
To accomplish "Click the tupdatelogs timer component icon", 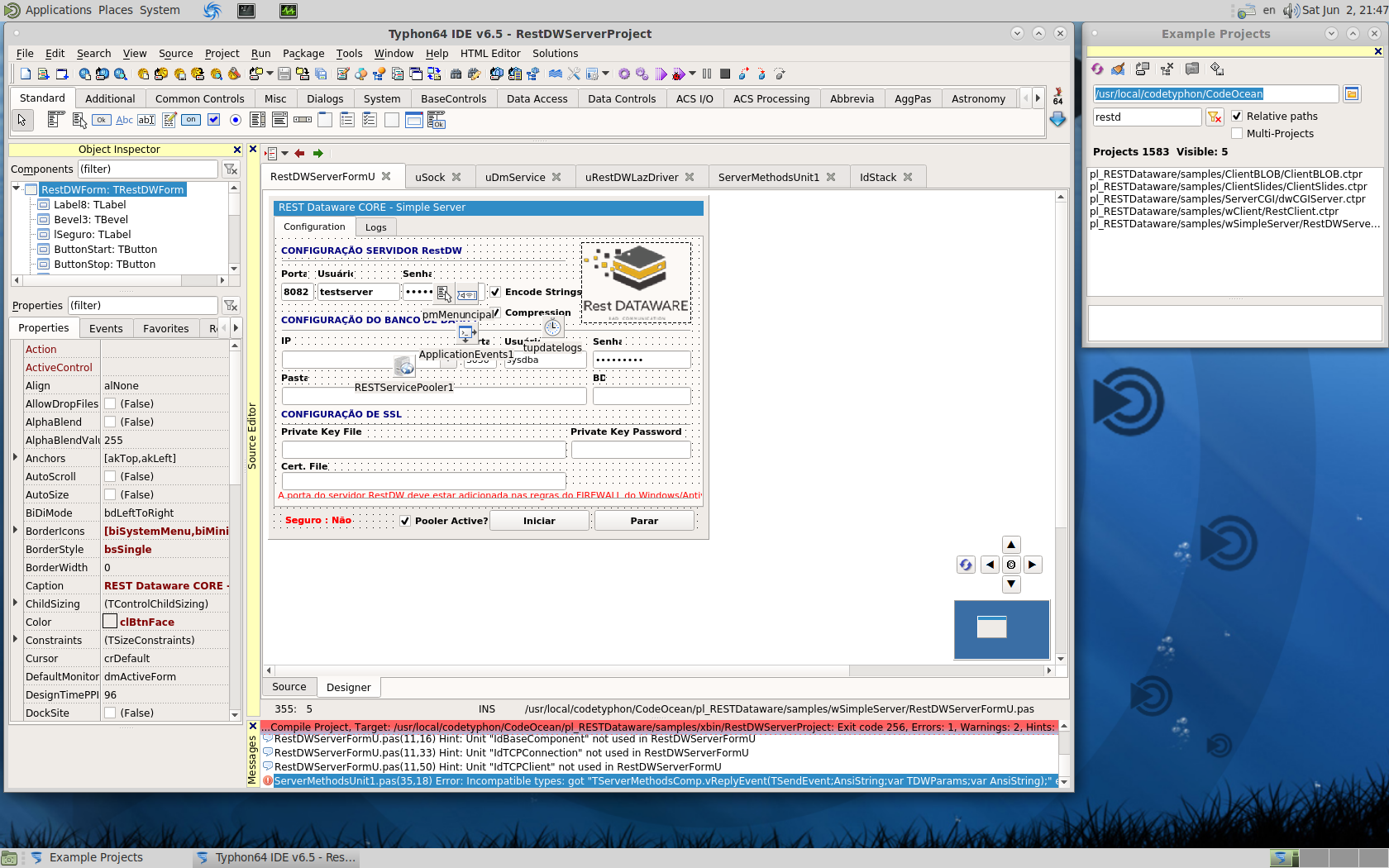I will point(552,327).
